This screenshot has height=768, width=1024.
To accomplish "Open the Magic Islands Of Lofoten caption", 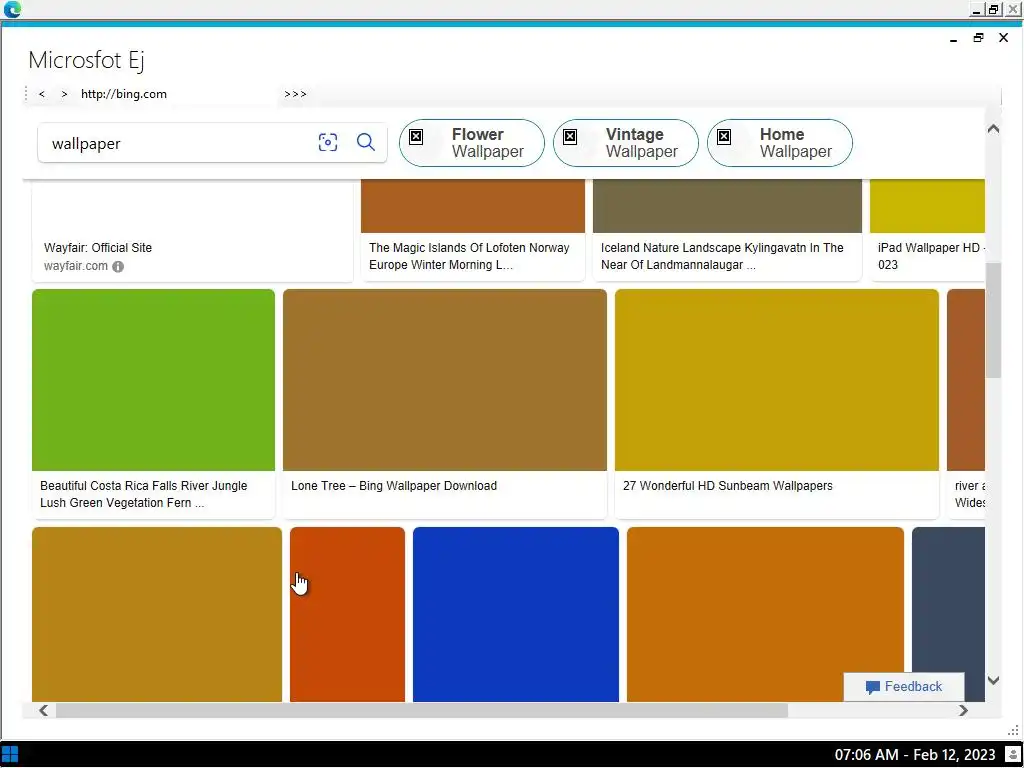I will (469, 256).
